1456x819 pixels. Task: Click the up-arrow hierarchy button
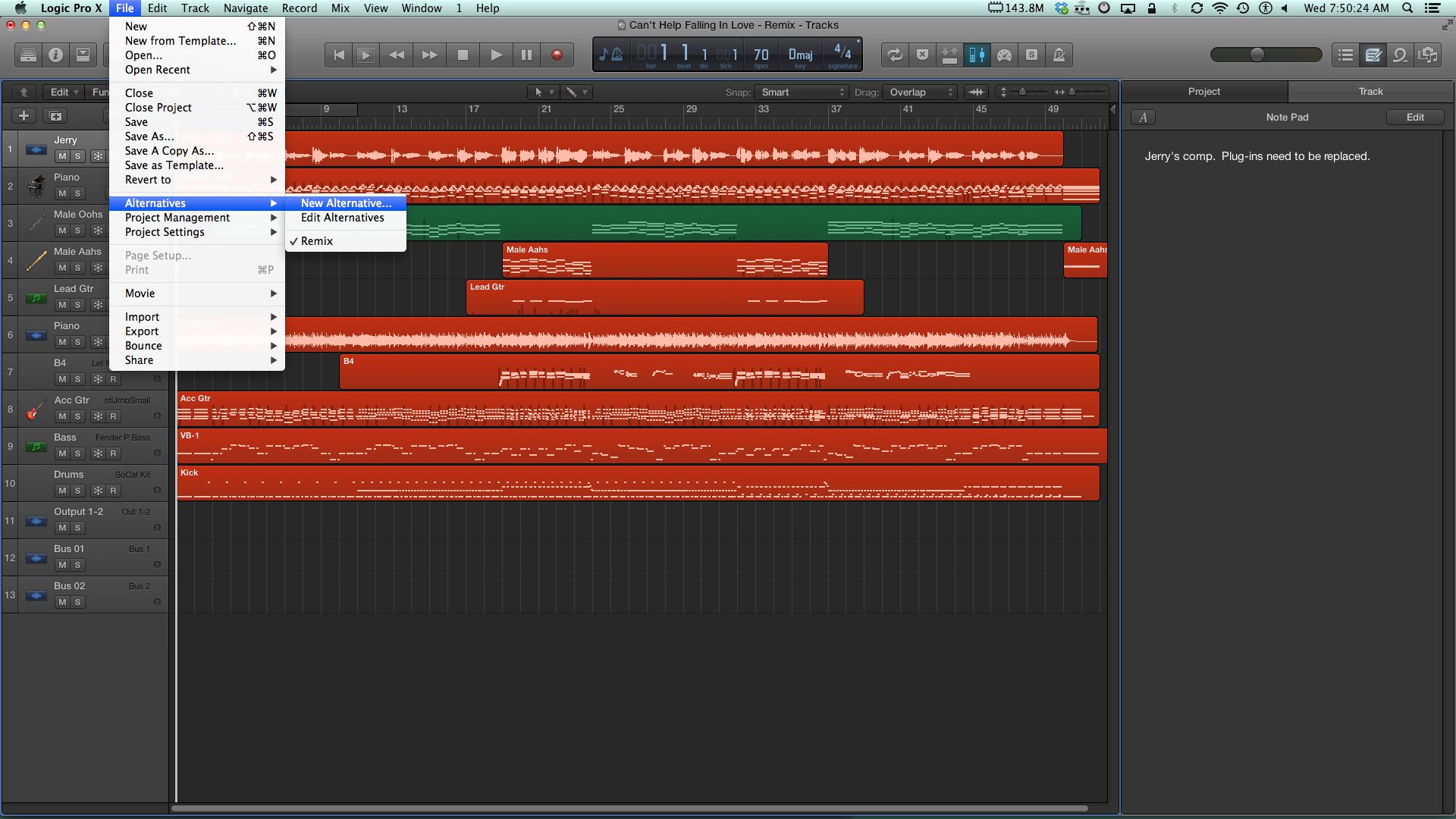point(24,92)
